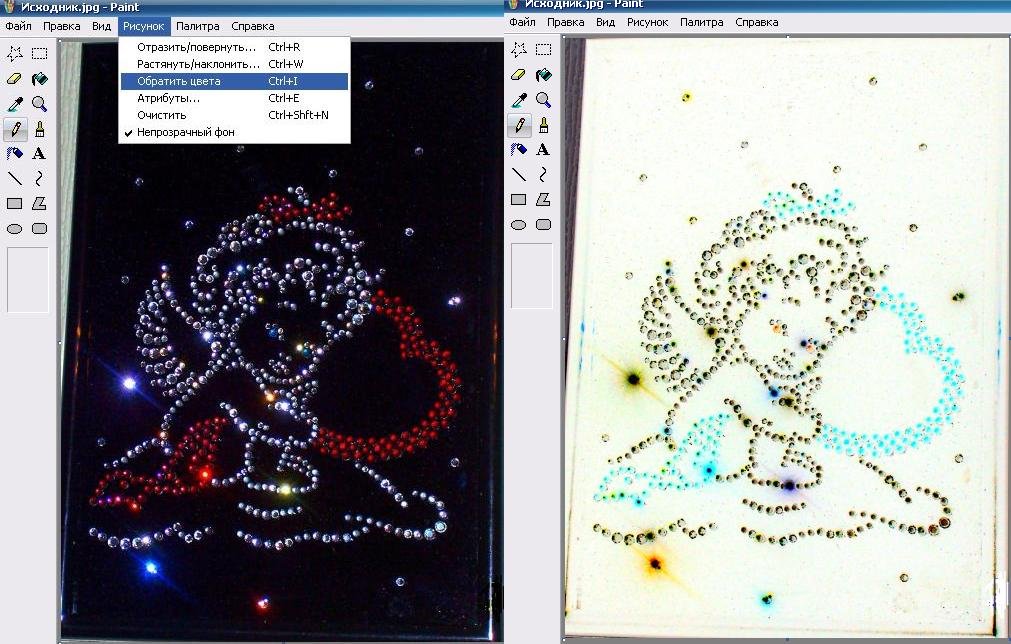Open the Файл menu in right window
The width and height of the screenshot is (1011, 644).
pos(522,22)
